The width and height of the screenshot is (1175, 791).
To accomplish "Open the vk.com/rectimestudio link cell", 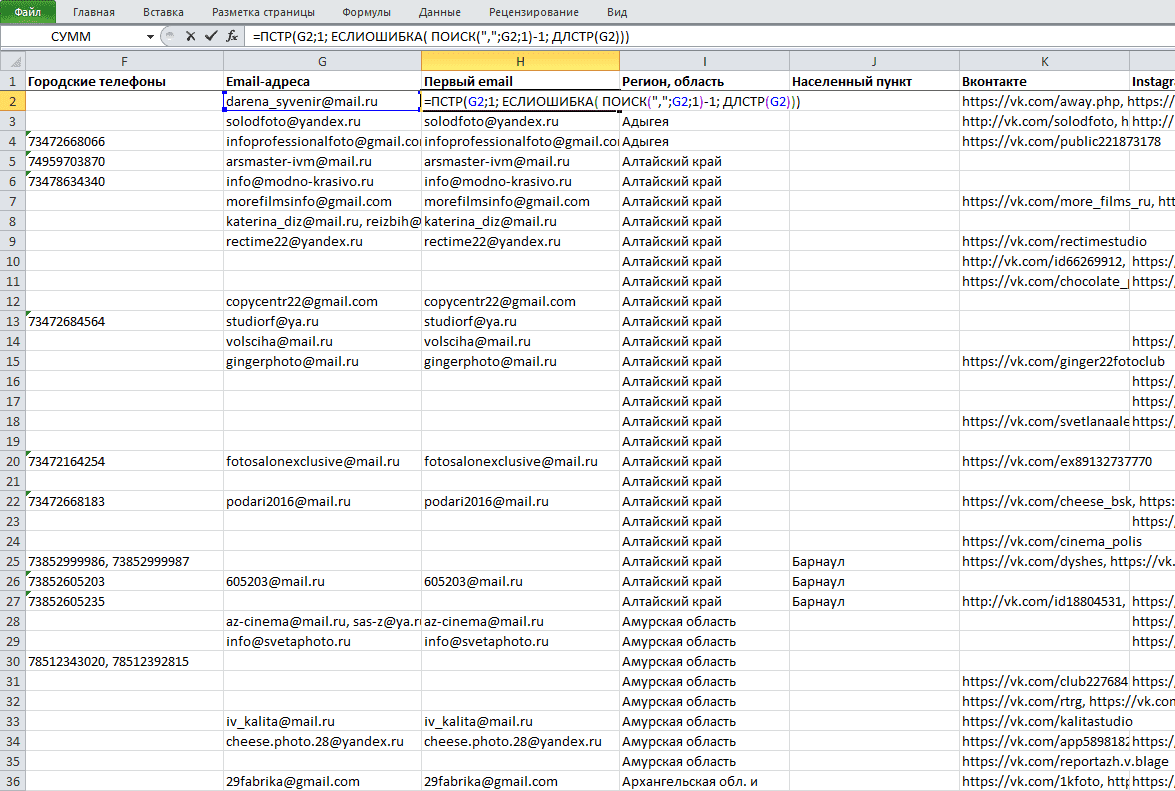I will [x=1044, y=241].
